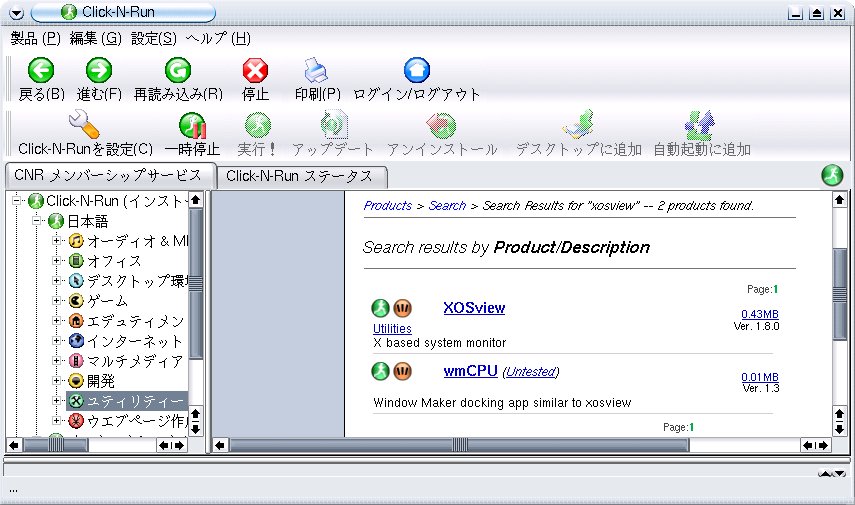
Task: Click the Add to Desktop (デスクトップに追加) icon
Action: coord(579,124)
